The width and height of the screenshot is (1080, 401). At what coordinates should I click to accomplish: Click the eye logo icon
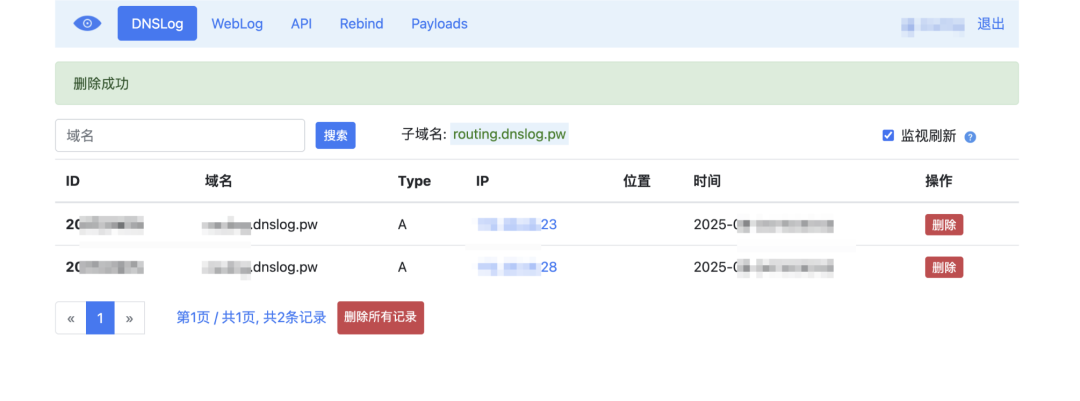[x=87, y=24]
